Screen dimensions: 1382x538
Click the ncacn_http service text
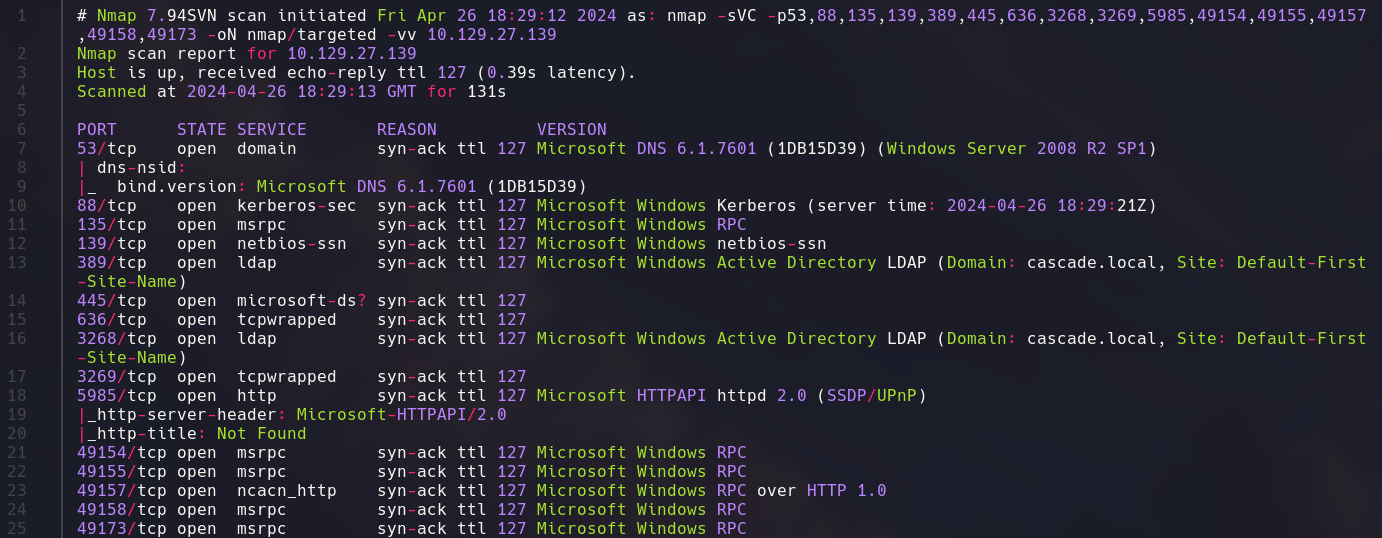tap(287, 491)
